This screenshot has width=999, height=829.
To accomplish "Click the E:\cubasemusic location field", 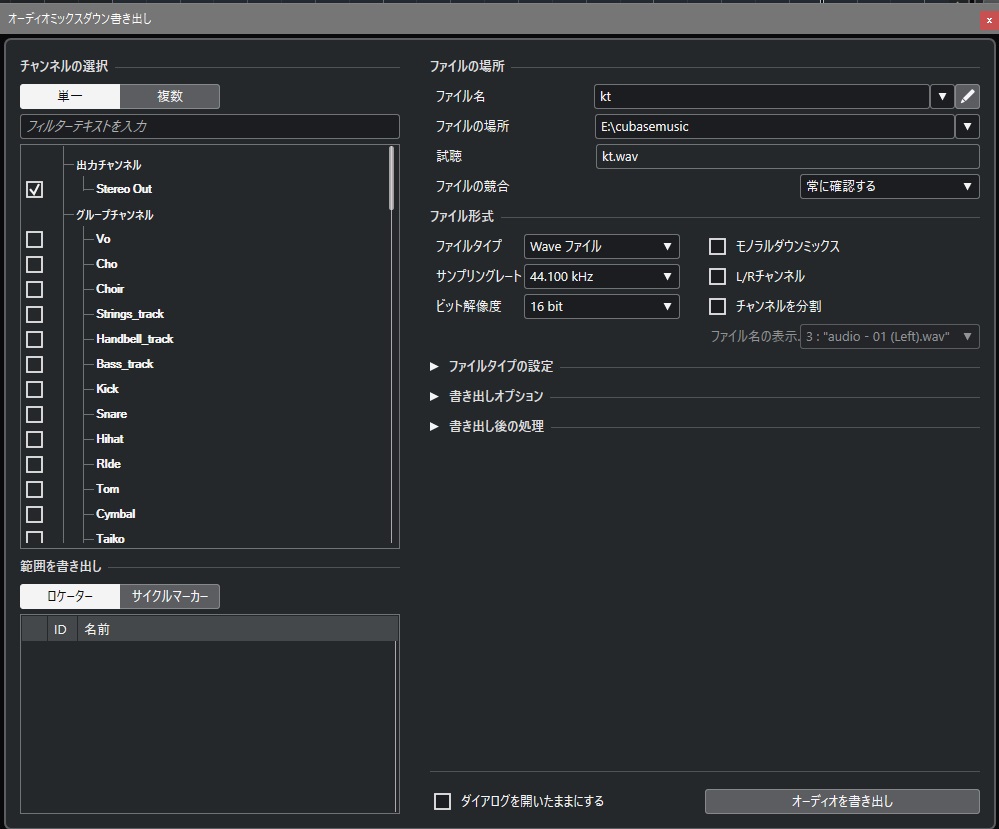I will pos(774,126).
